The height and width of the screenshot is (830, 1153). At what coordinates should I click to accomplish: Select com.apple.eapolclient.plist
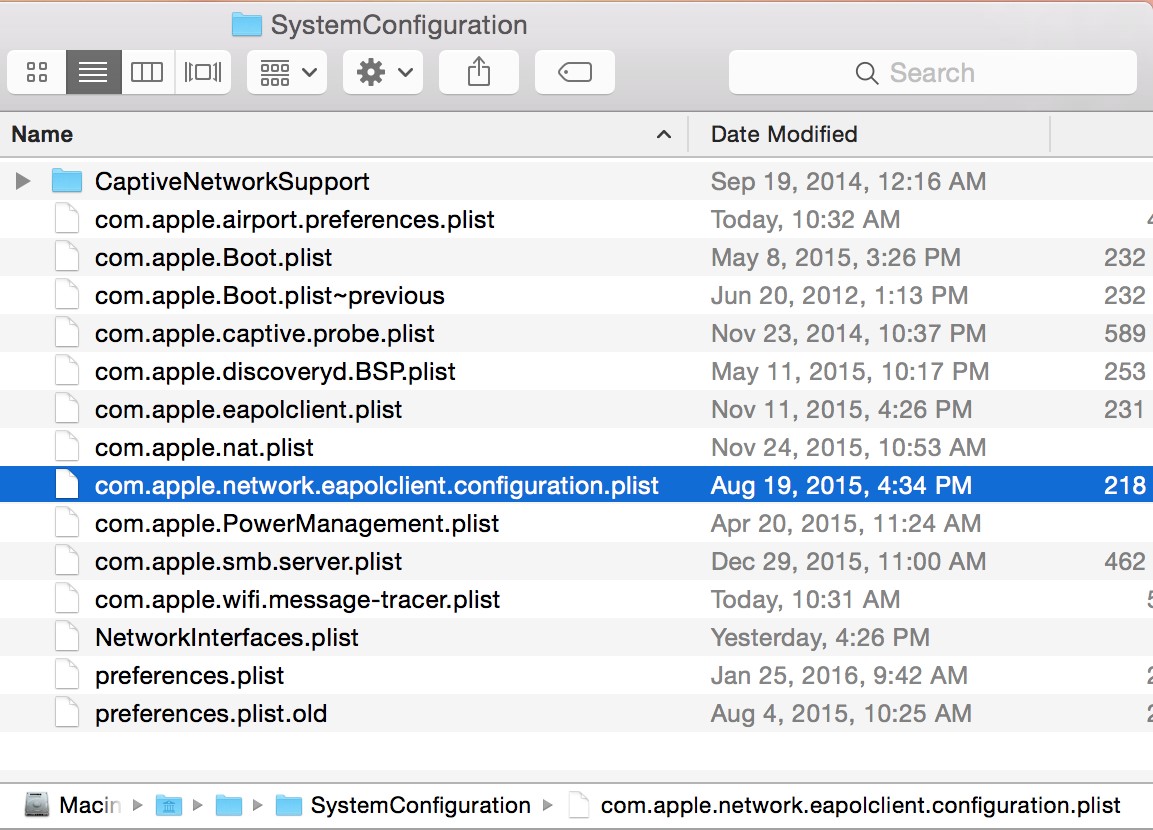click(249, 409)
